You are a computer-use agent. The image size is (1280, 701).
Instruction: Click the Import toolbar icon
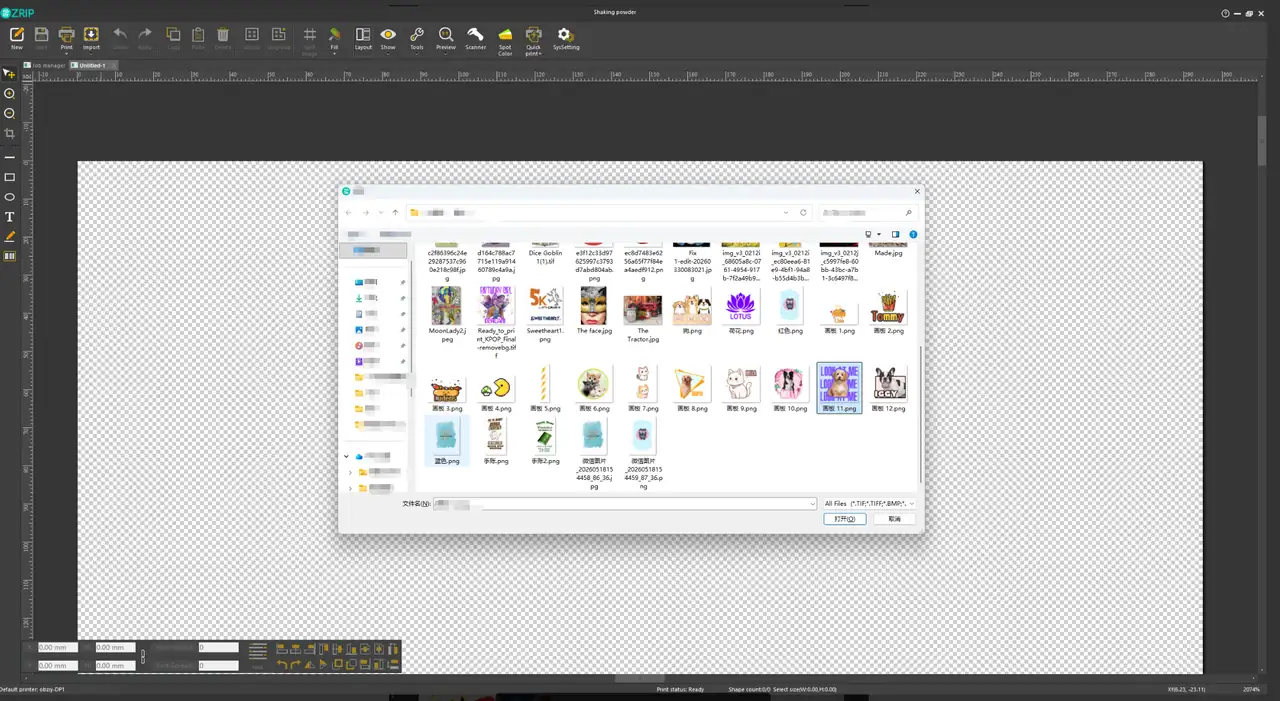91,38
